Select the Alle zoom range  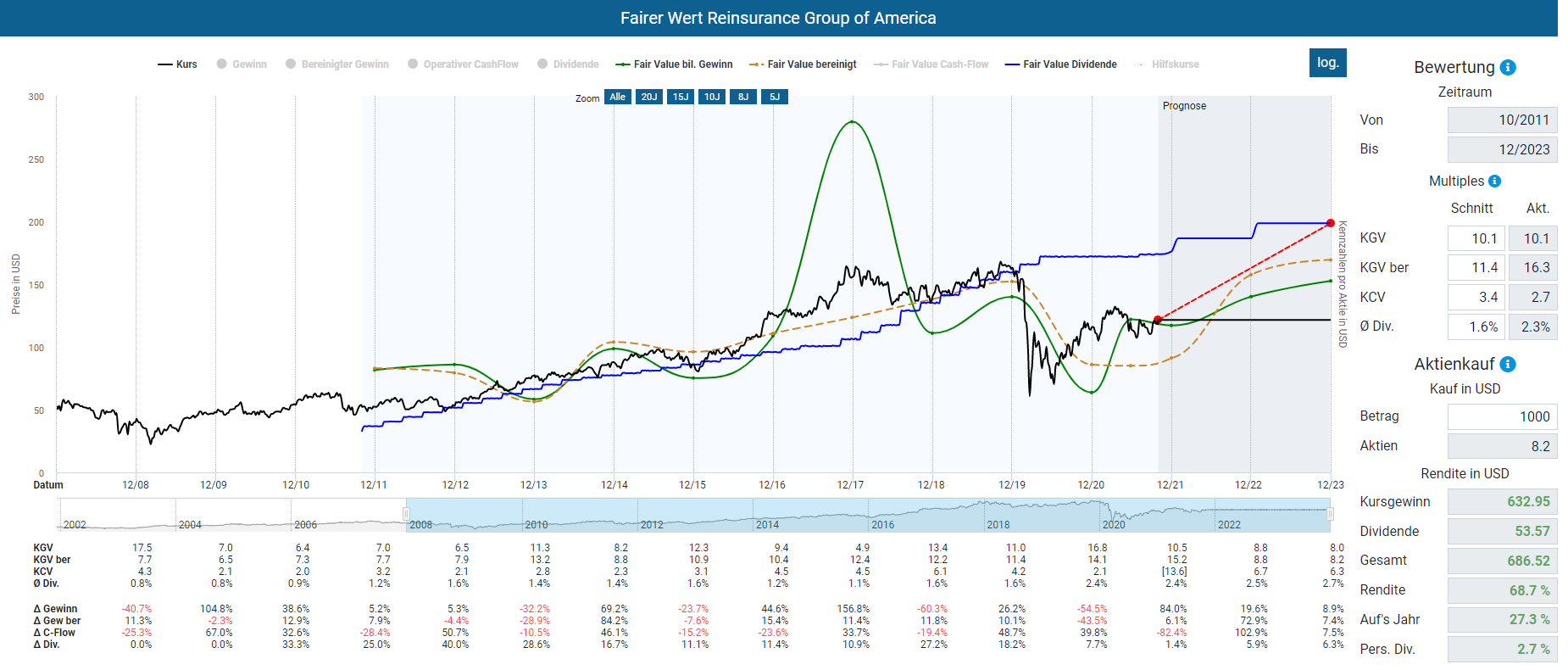click(617, 97)
